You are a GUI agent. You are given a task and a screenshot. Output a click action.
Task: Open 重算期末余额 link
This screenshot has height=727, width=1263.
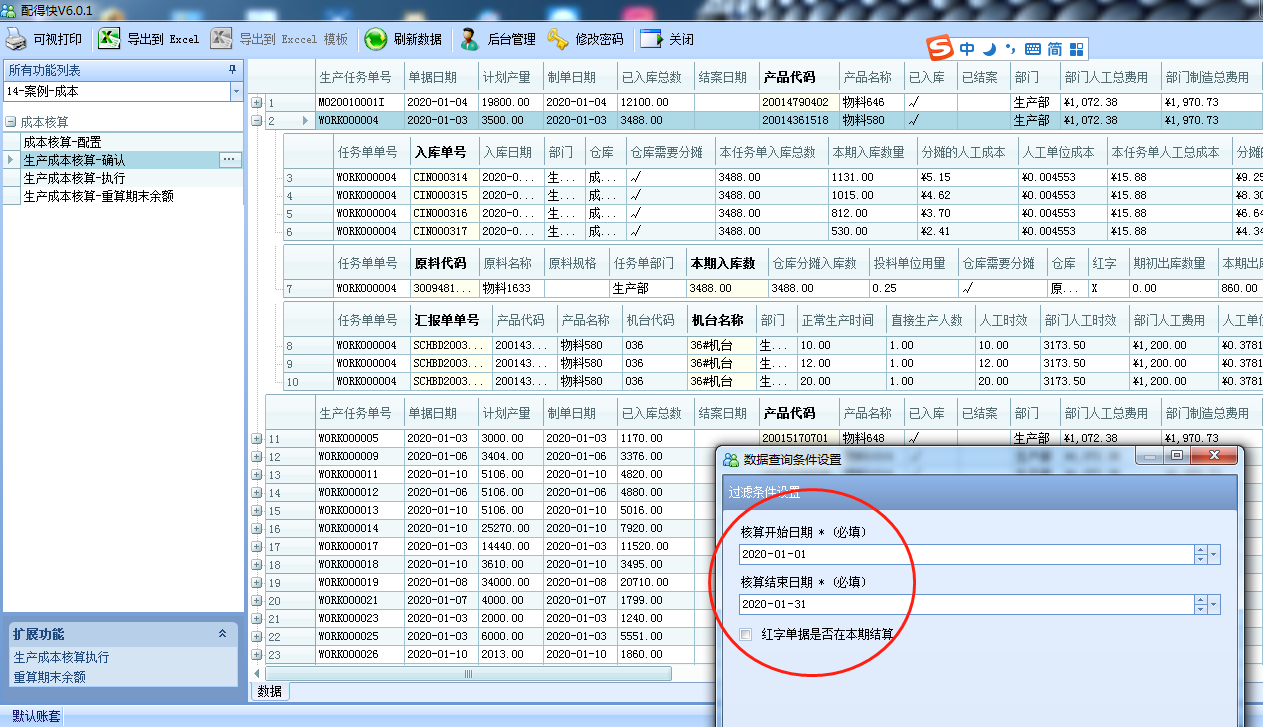coord(49,677)
